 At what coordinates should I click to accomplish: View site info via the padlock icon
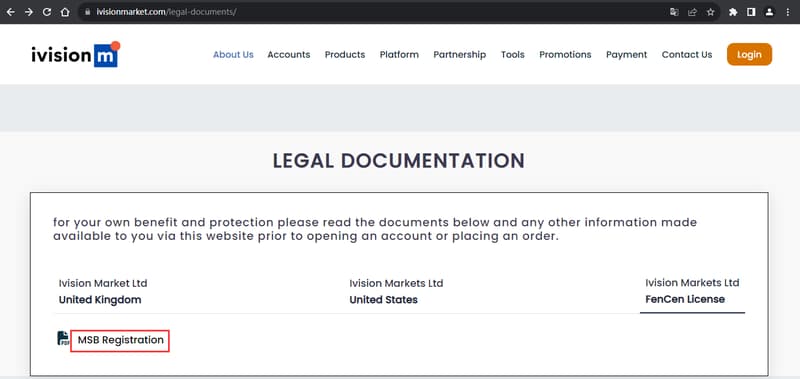pos(88,12)
